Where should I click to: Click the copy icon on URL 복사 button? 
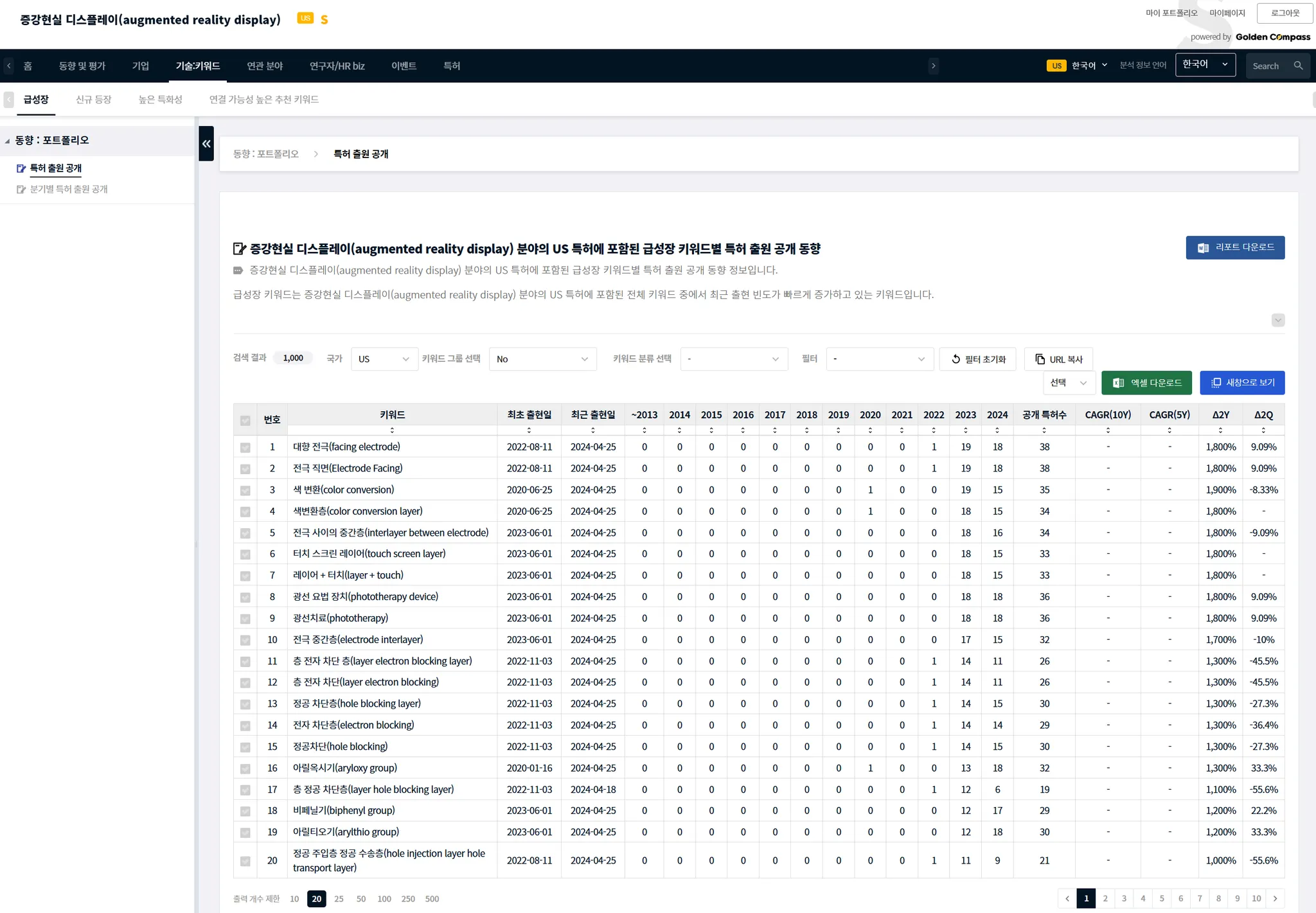(1040, 359)
